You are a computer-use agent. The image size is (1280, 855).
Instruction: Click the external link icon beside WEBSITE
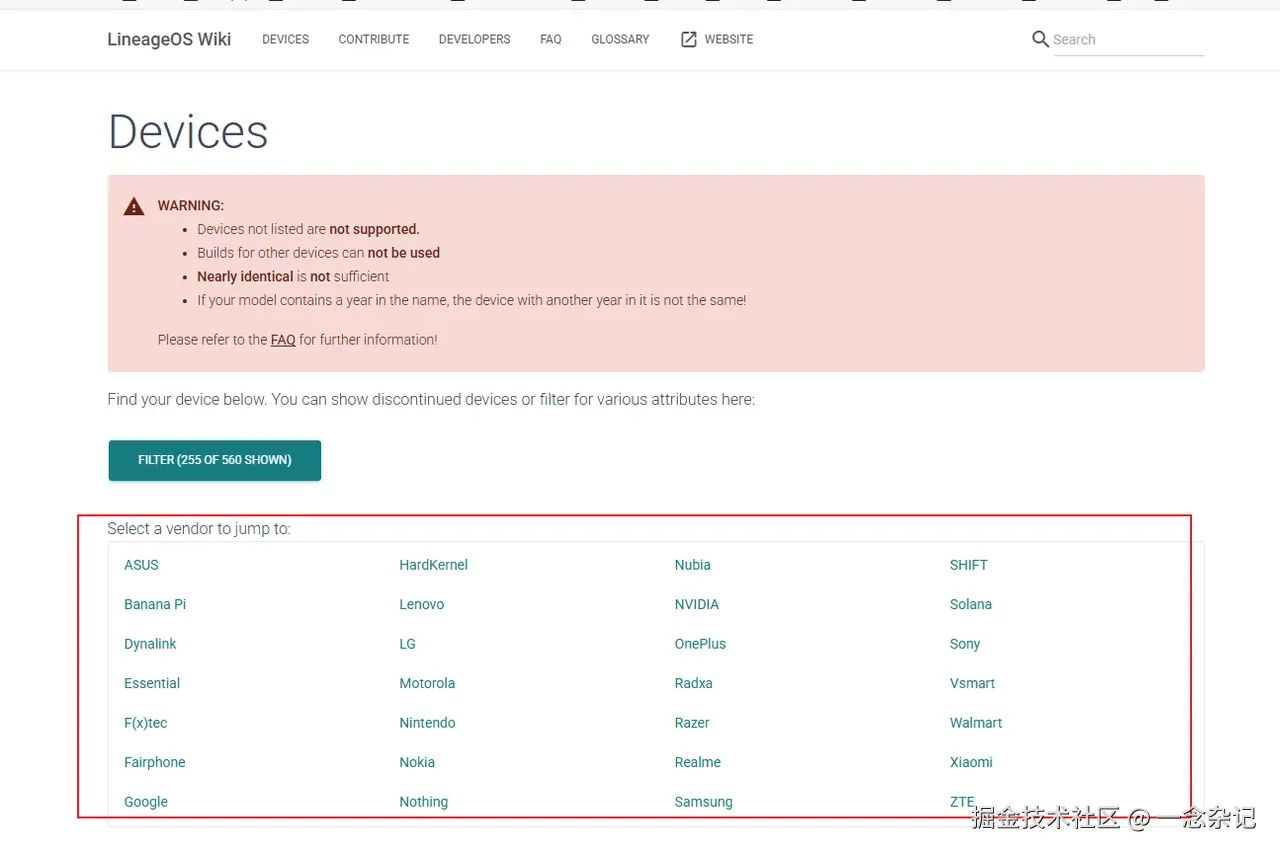click(x=688, y=39)
